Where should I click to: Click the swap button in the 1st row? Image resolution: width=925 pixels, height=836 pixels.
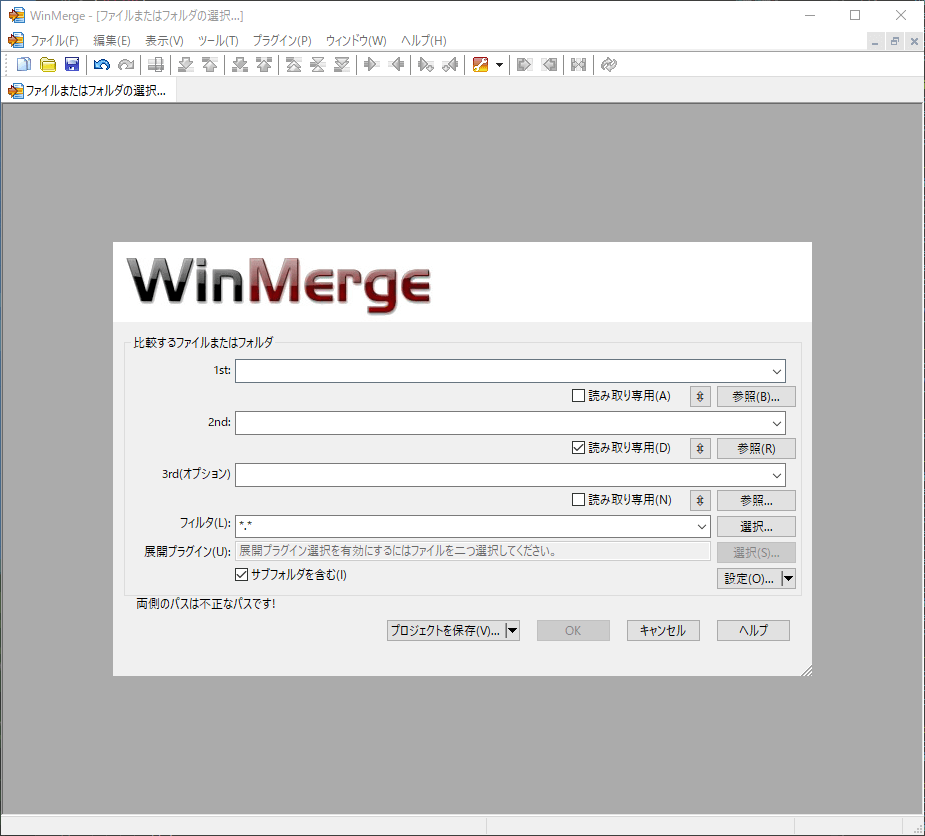pyautogui.click(x=700, y=396)
